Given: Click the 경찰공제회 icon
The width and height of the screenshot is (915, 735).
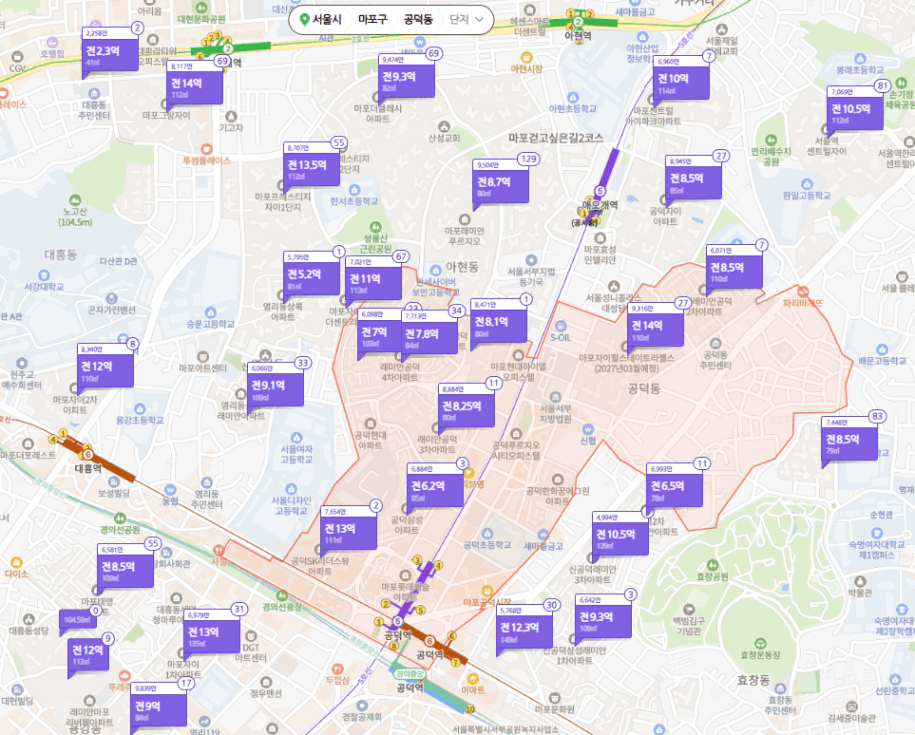Looking at the screenshot, I should (x=361, y=705).
